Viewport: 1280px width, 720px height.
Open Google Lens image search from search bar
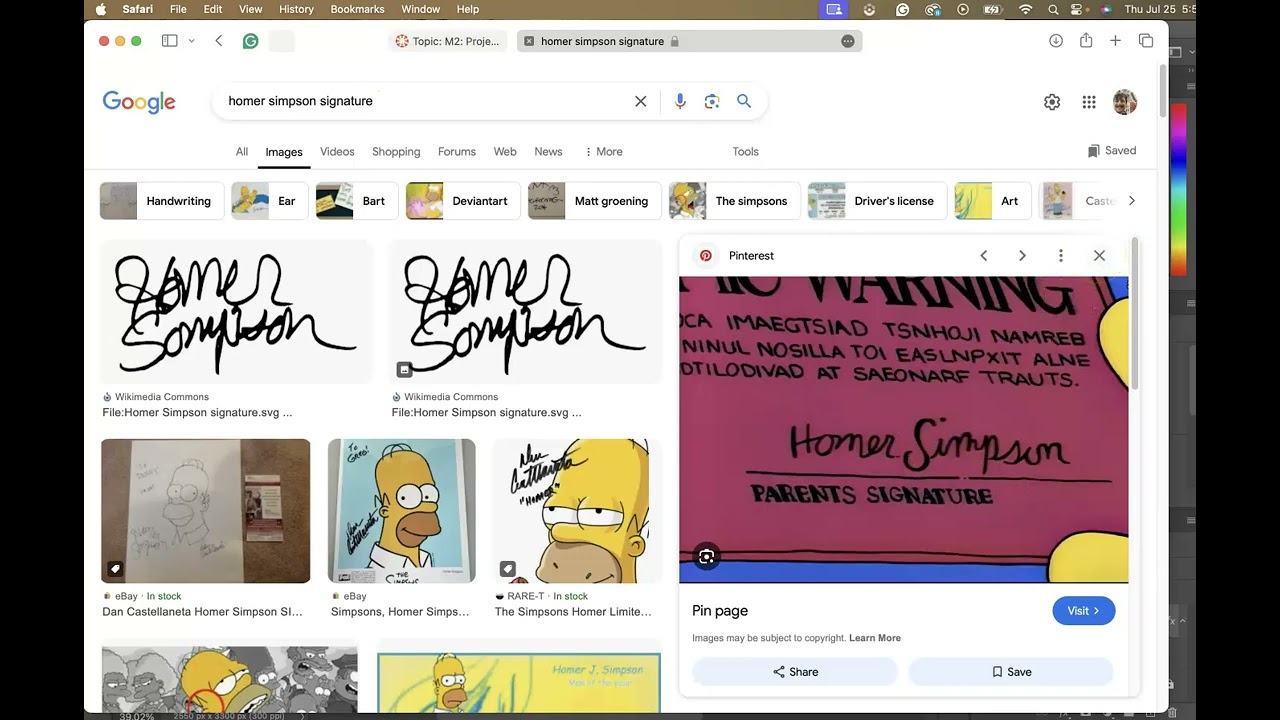(712, 101)
